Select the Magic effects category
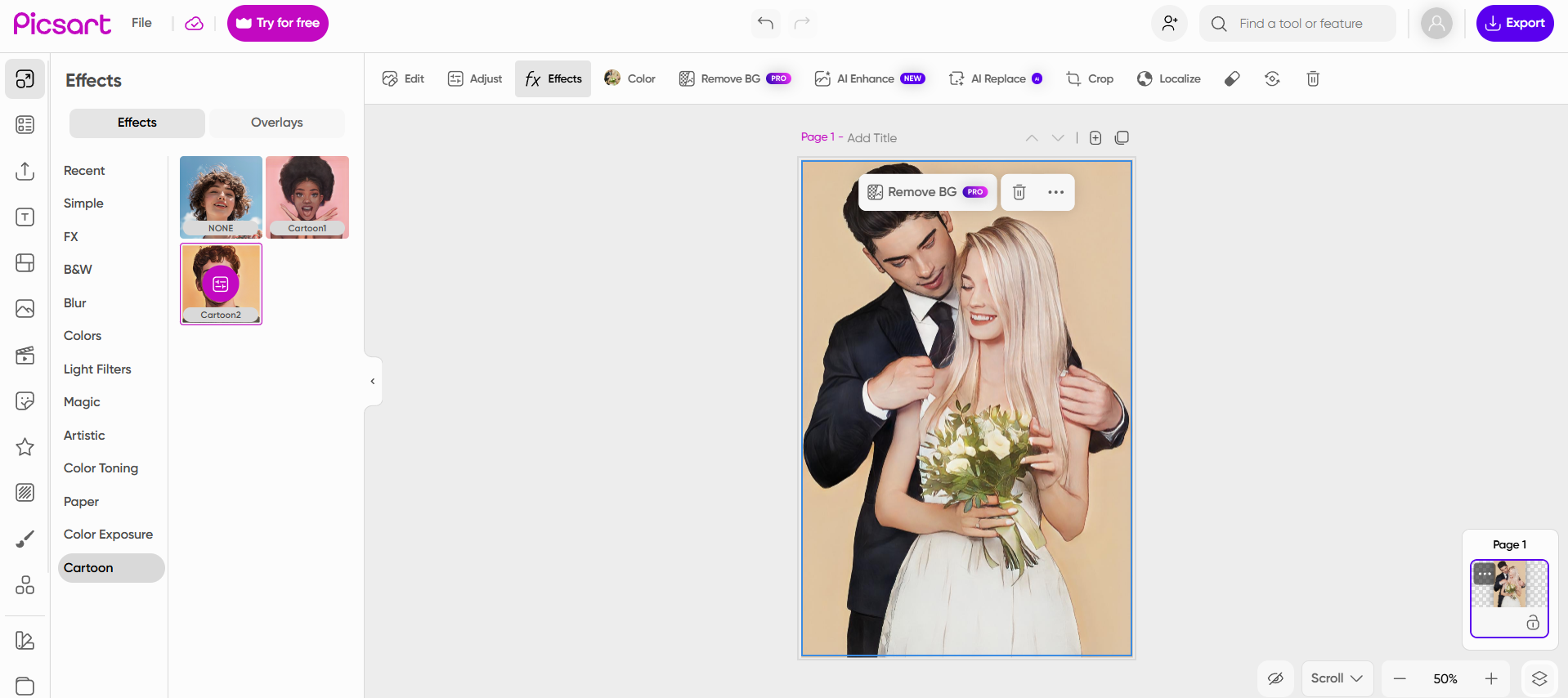 coord(82,402)
